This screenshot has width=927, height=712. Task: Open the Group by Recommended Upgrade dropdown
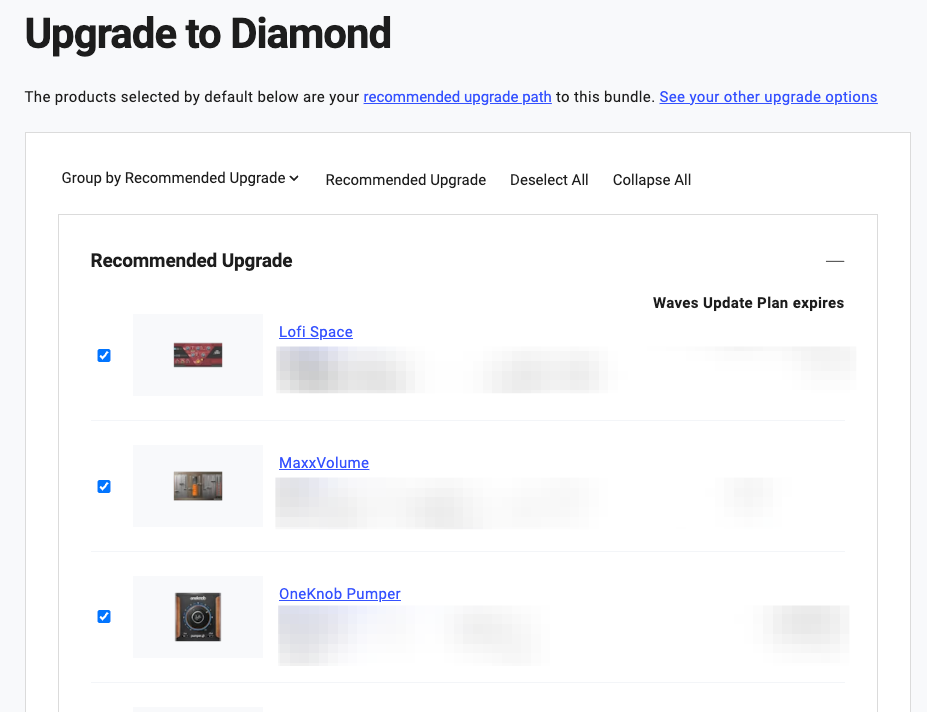180,178
